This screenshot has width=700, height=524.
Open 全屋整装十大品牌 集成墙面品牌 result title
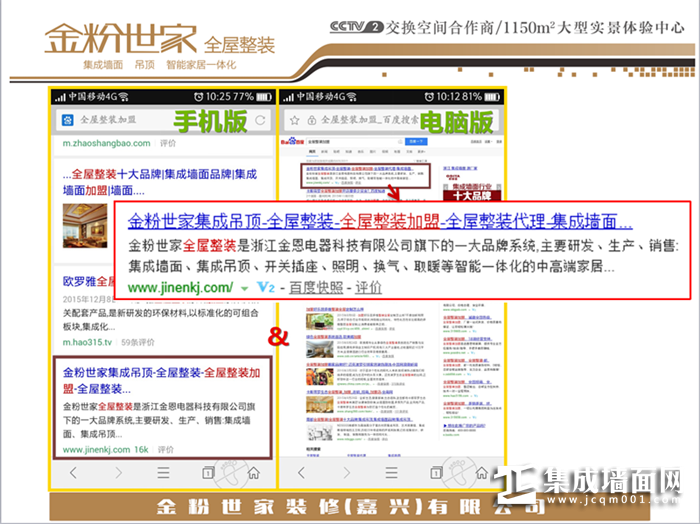click(160, 182)
